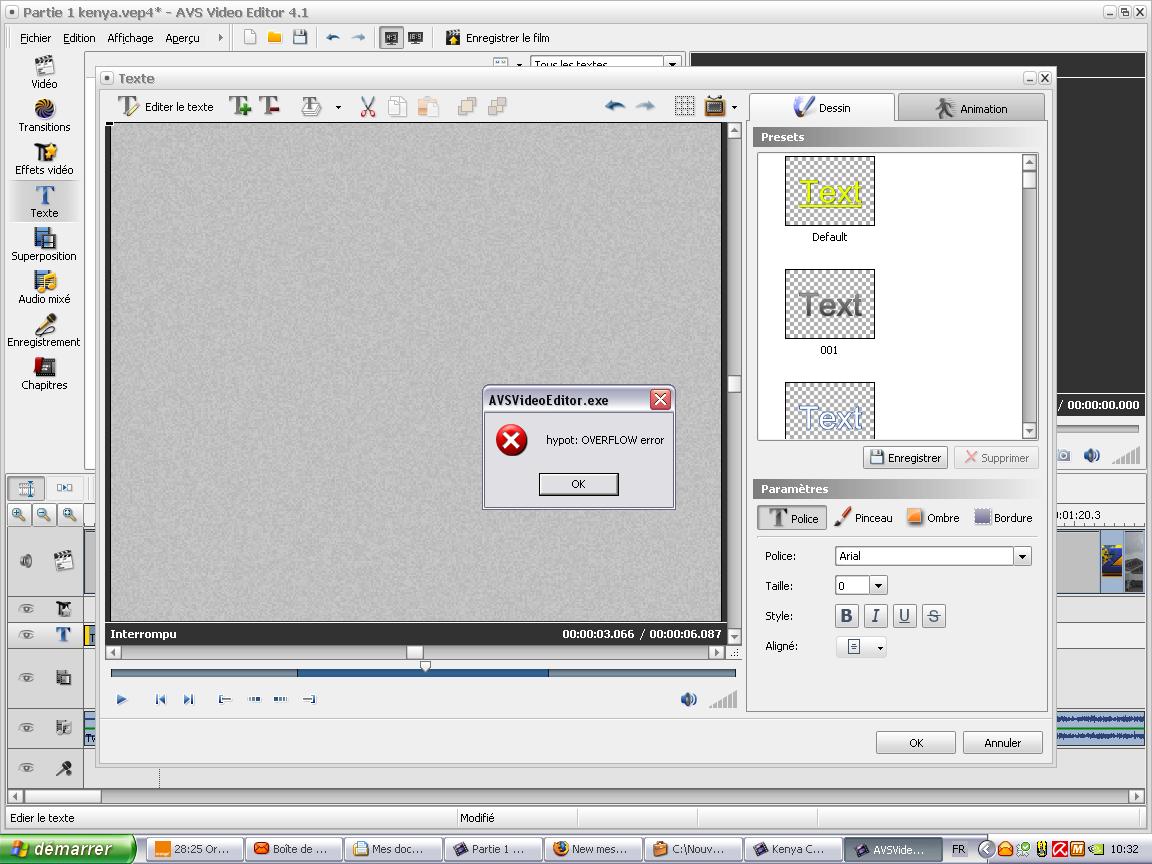Image resolution: width=1152 pixels, height=864 pixels.
Task: Dismiss the overflow error with OK
Action: tap(578, 484)
